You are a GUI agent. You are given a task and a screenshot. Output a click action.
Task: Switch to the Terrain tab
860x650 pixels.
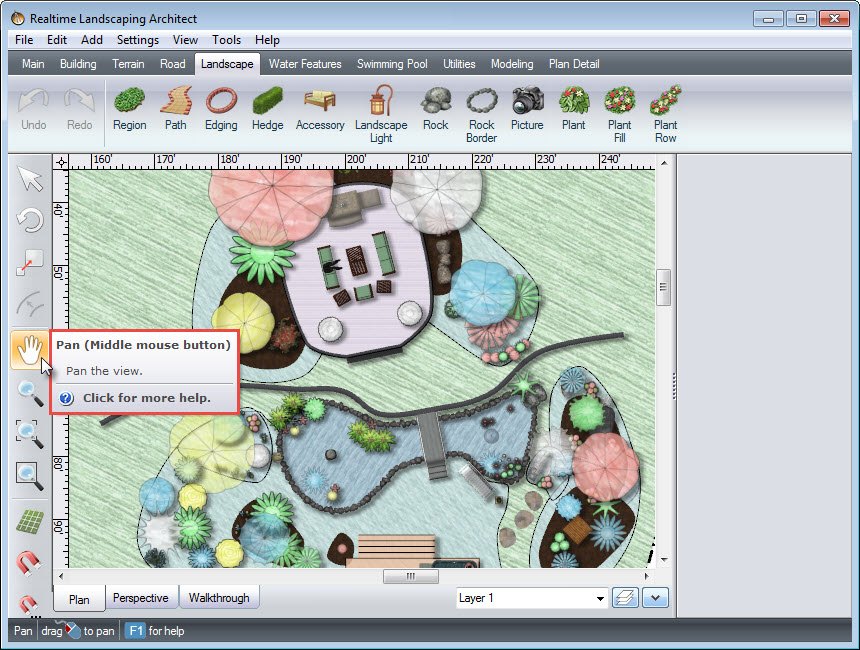point(128,64)
